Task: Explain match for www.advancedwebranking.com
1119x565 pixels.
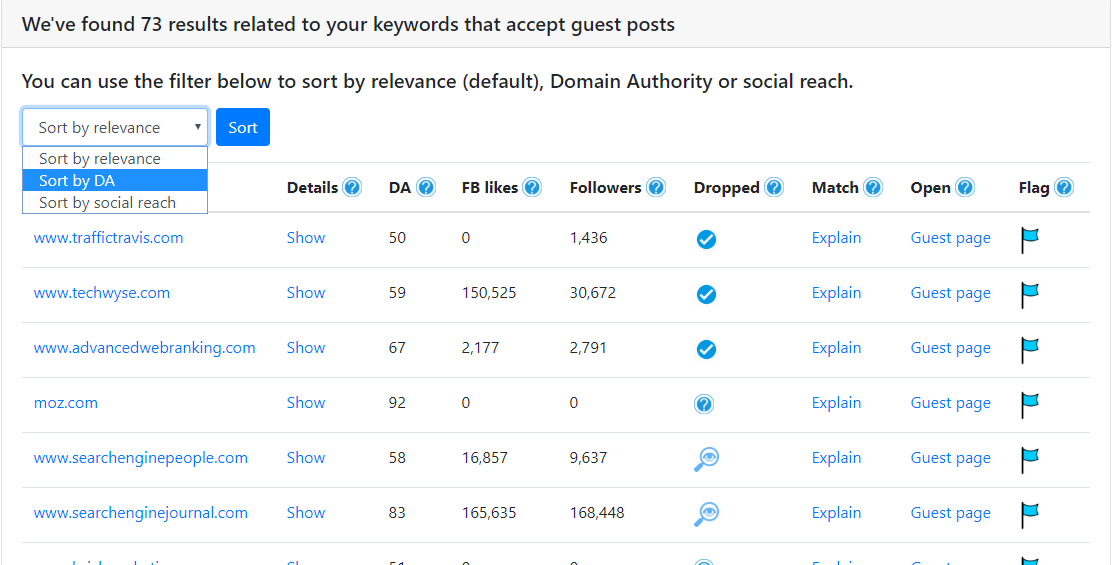Action: pyautogui.click(x=836, y=347)
